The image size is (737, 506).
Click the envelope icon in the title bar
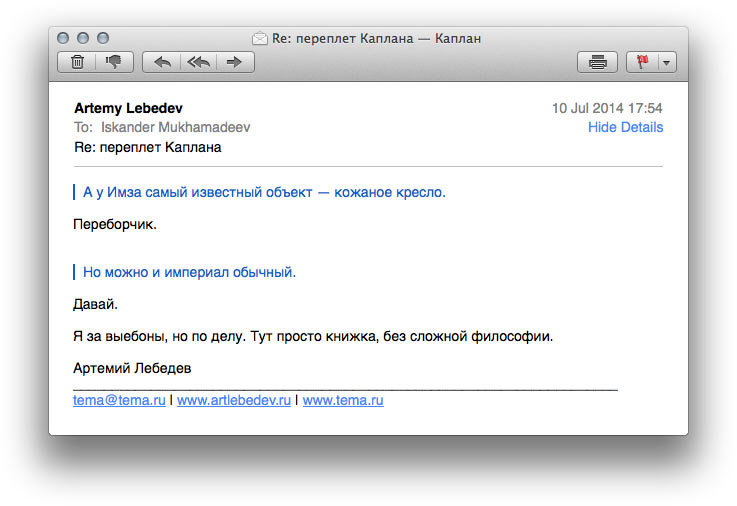click(x=260, y=39)
